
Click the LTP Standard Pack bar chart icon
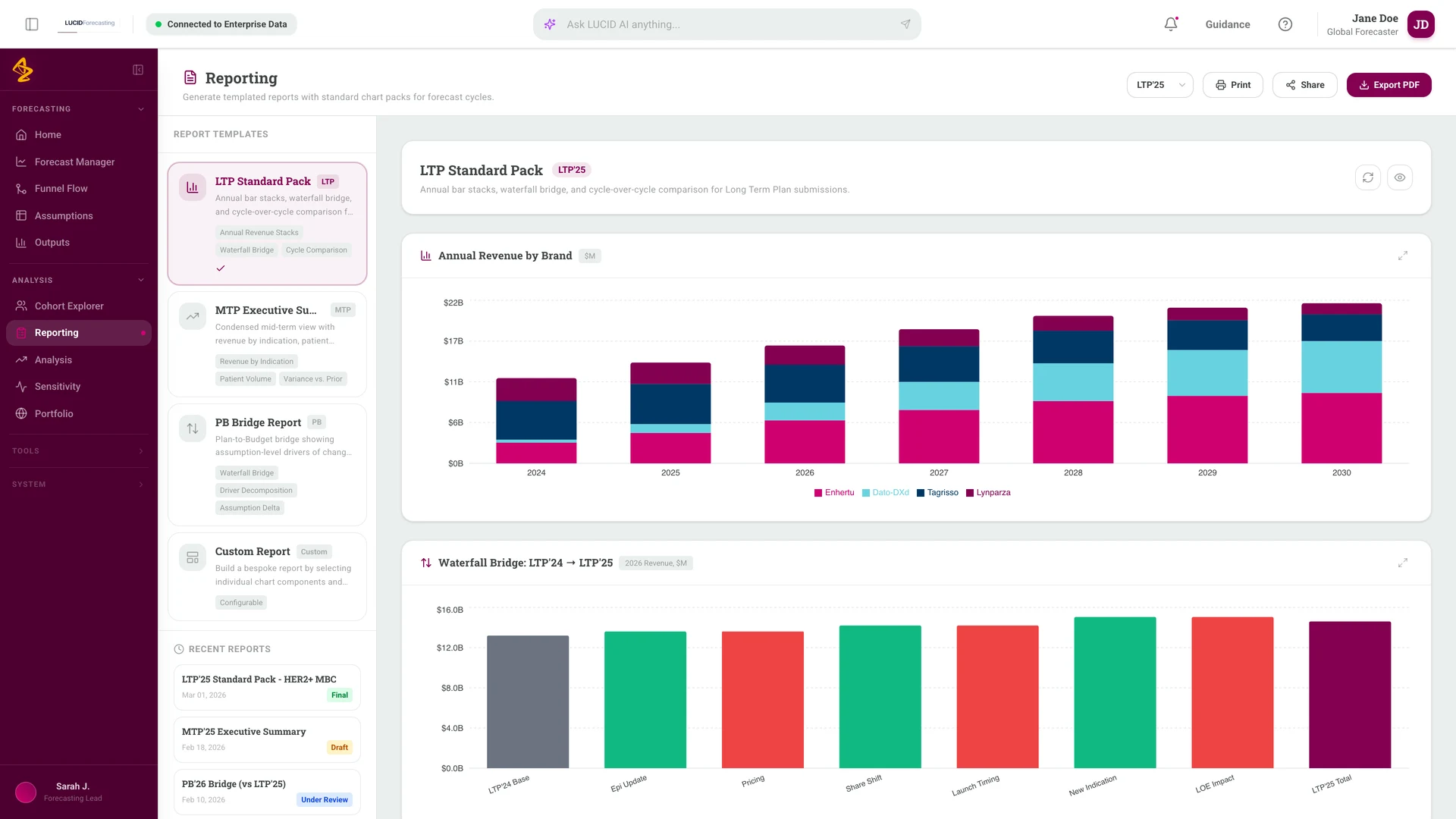coord(193,187)
